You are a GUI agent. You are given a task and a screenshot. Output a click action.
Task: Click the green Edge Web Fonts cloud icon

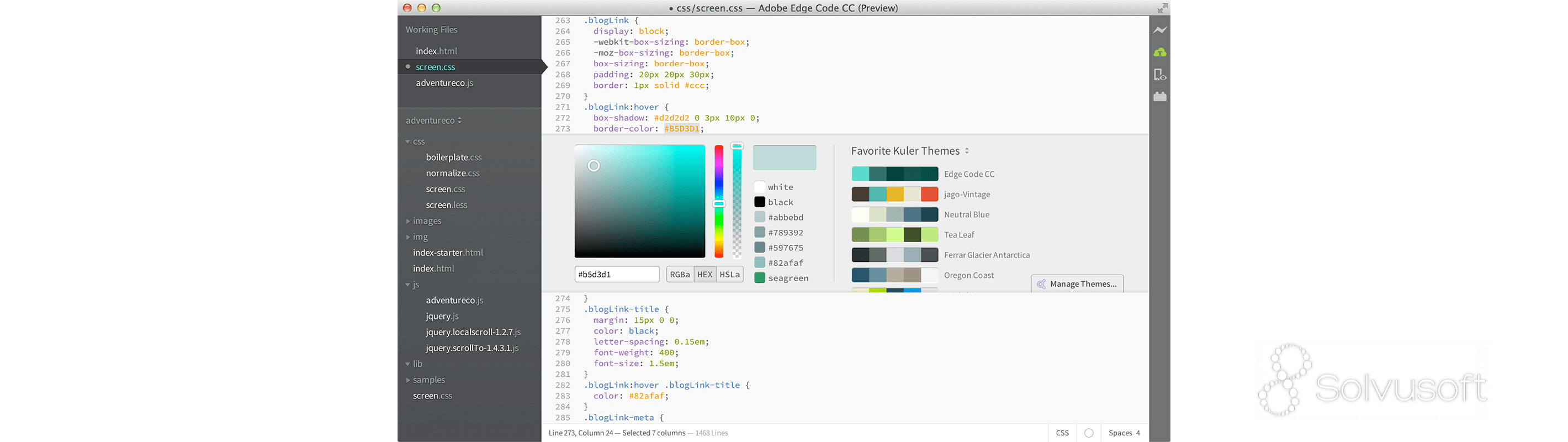(1159, 52)
